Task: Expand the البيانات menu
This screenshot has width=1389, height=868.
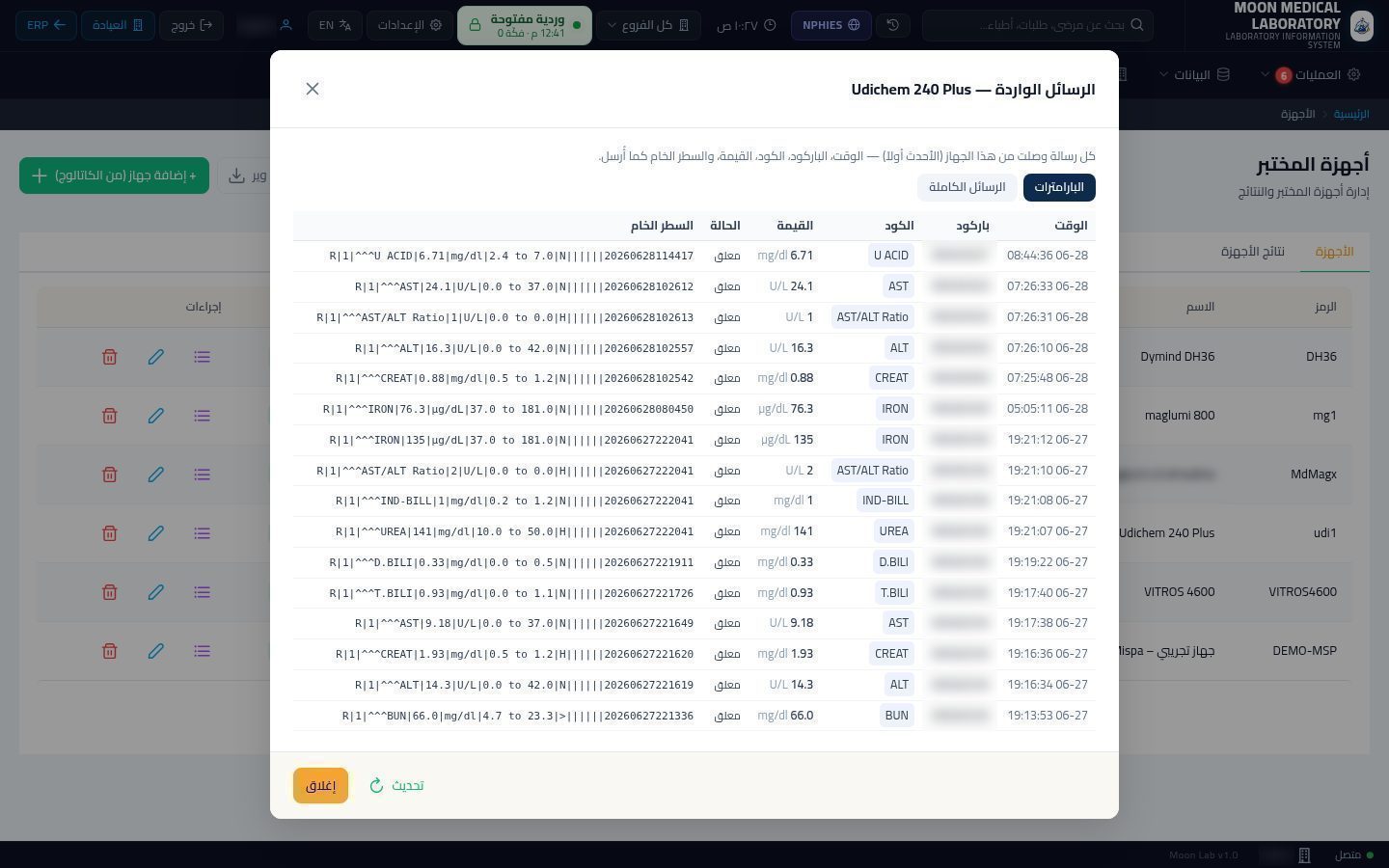Action: tap(1194, 74)
